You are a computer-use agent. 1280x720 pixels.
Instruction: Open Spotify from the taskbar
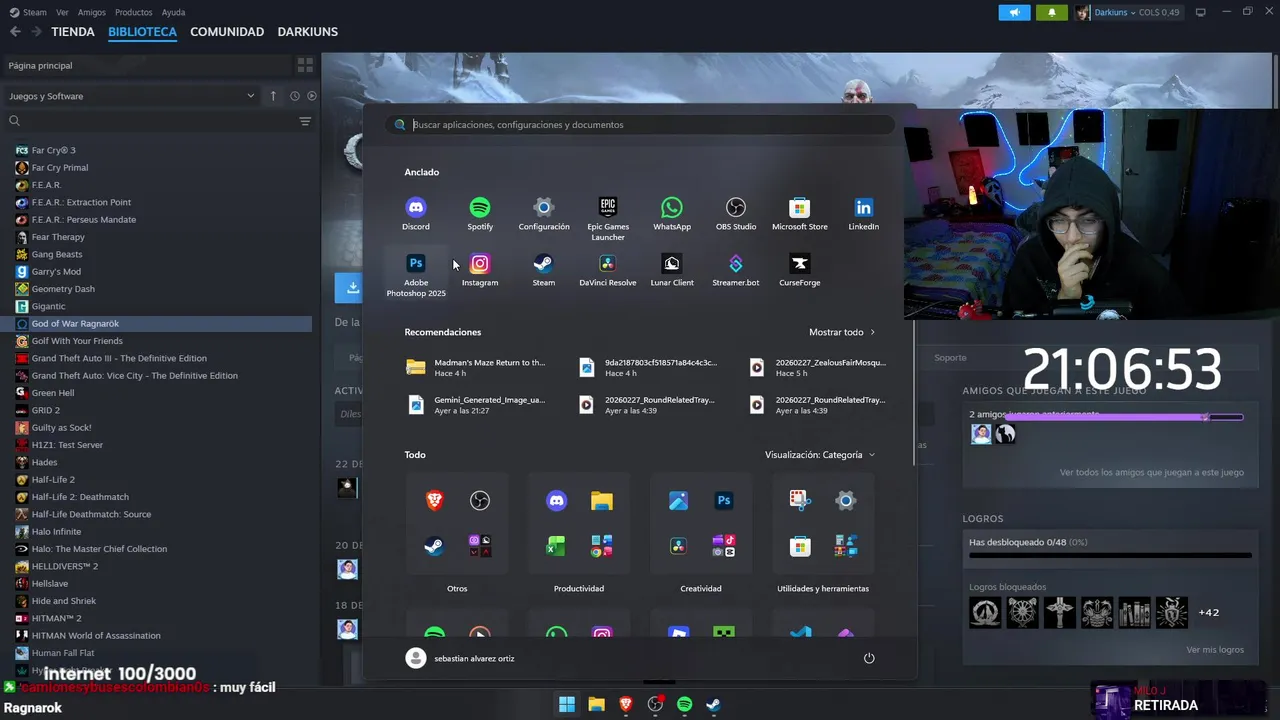click(684, 704)
